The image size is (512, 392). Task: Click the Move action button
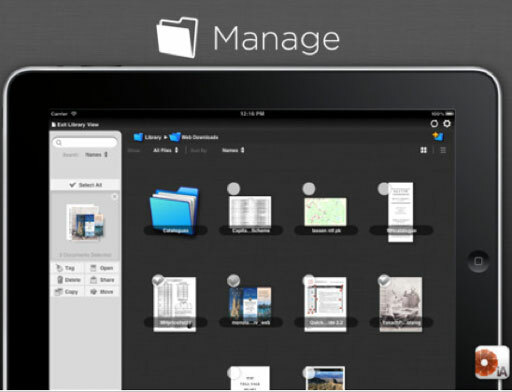(x=102, y=292)
